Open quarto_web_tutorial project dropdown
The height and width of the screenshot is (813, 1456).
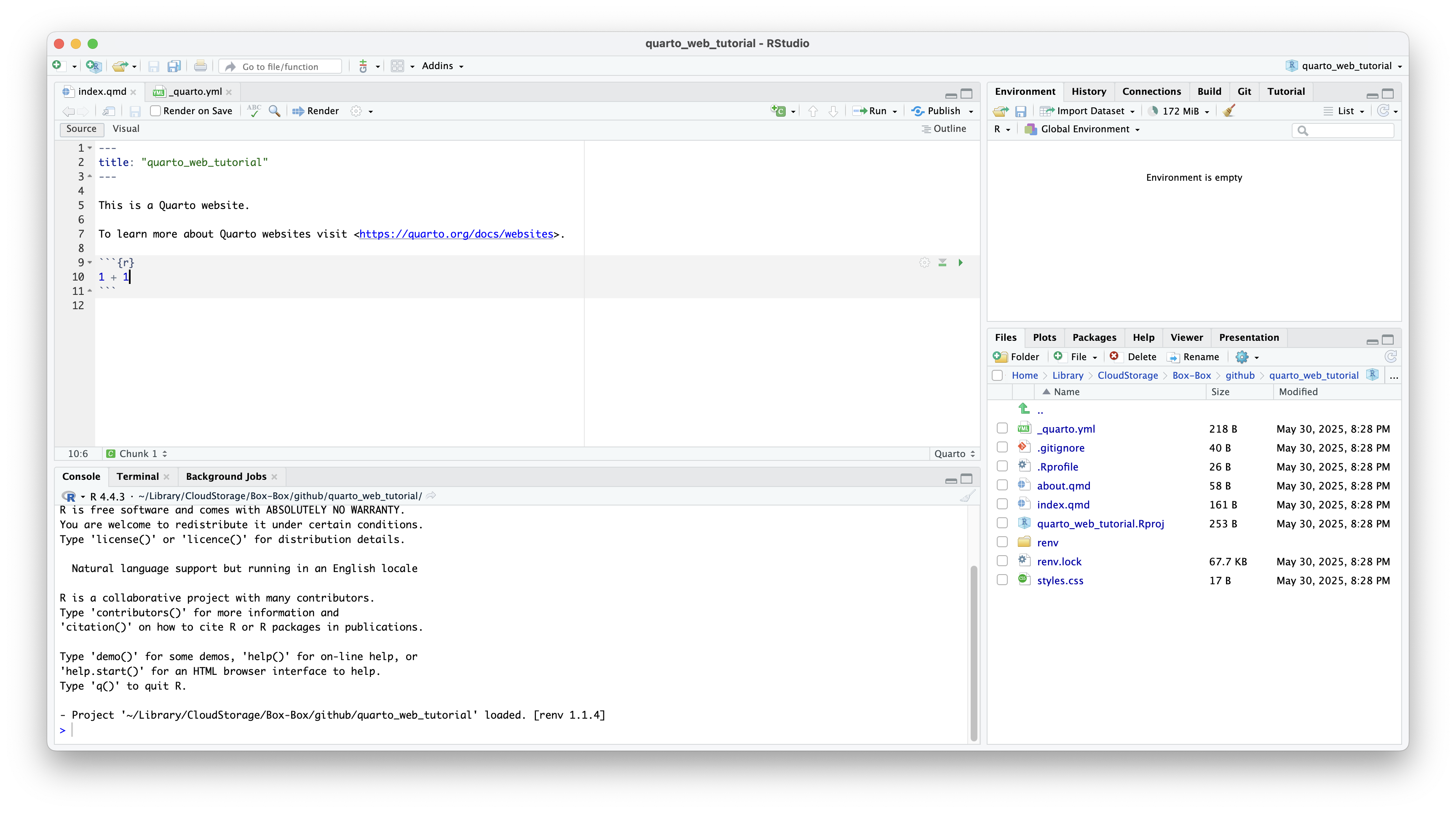pyautogui.click(x=1344, y=66)
